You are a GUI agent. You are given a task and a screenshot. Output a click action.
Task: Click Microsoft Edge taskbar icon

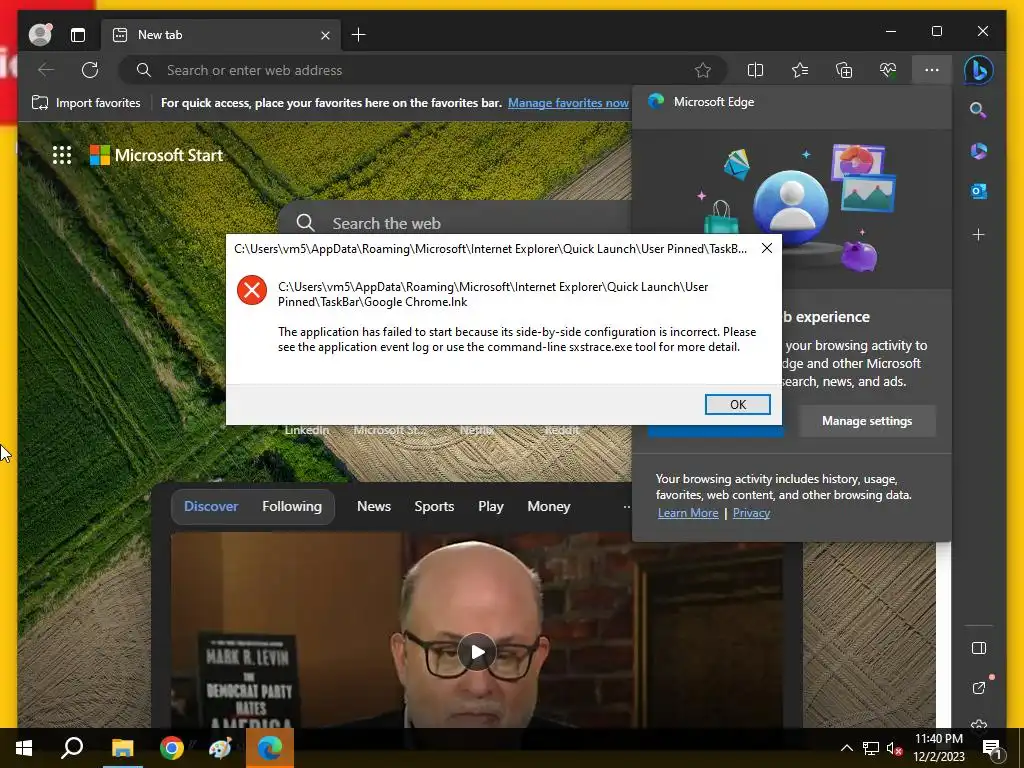pos(270,748)
